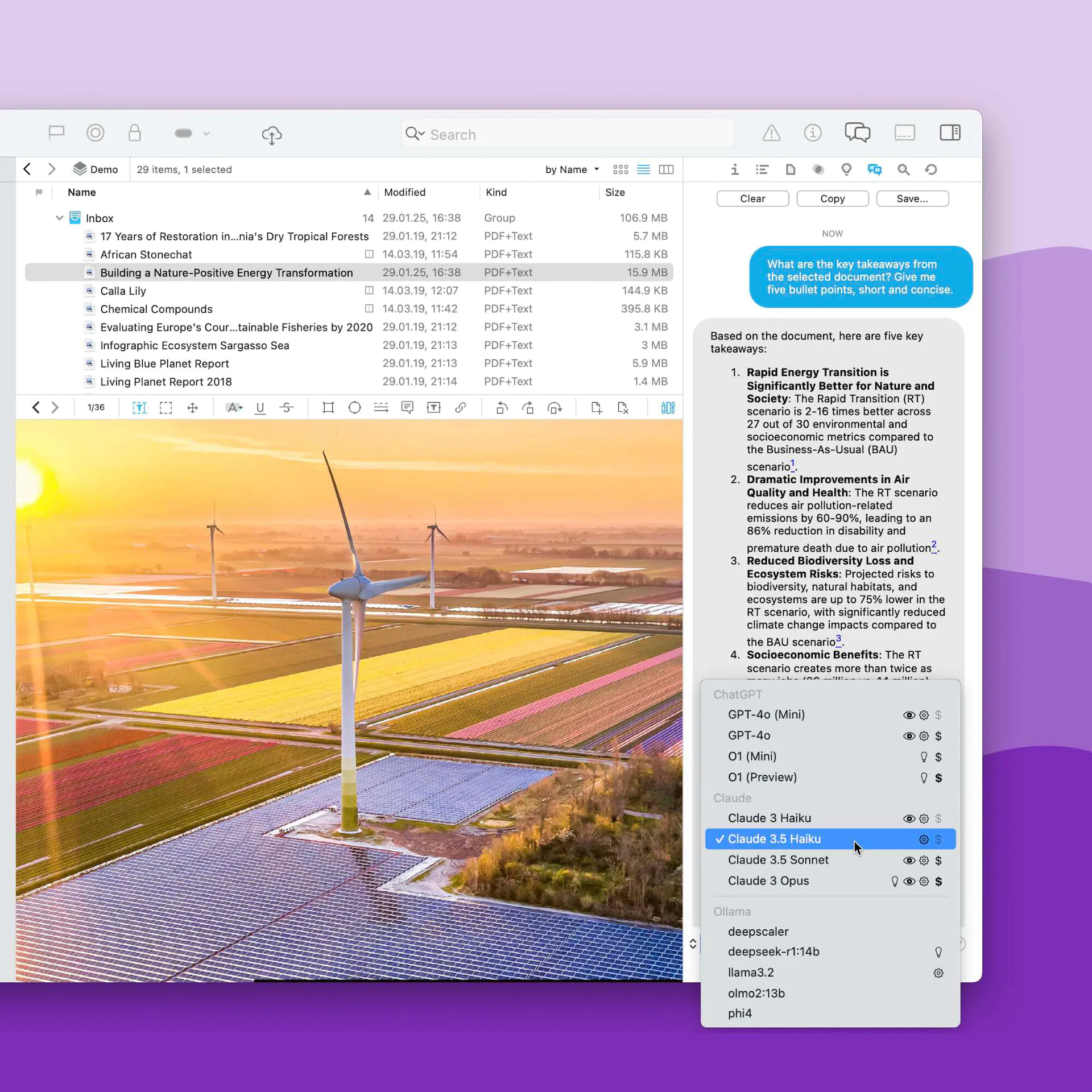
Task: Switch to icon grid view
Action: tap(621, 169)
